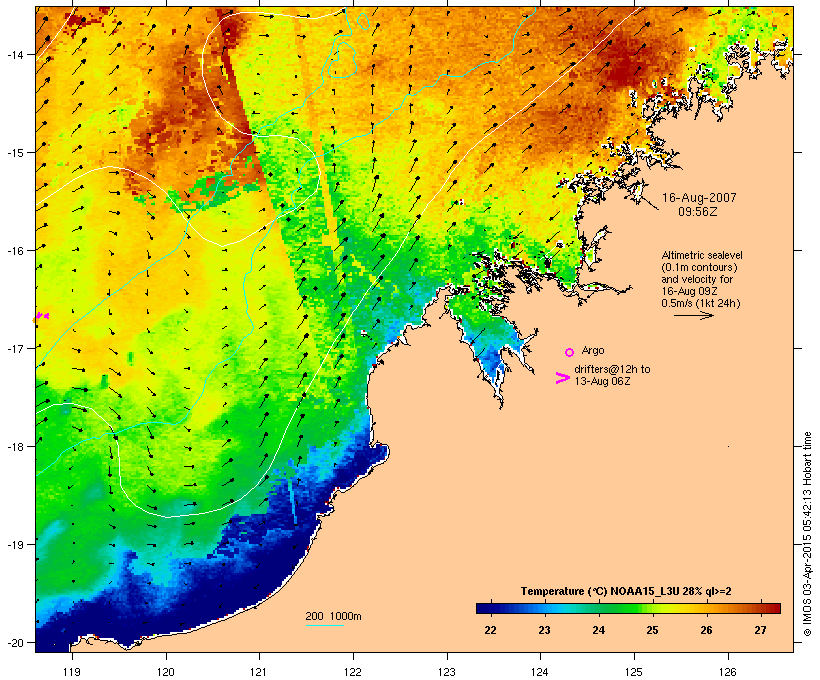Click the magenta drifter arrow legend symbol
Viewport: 820px width, 680px height.
point(563,378)
